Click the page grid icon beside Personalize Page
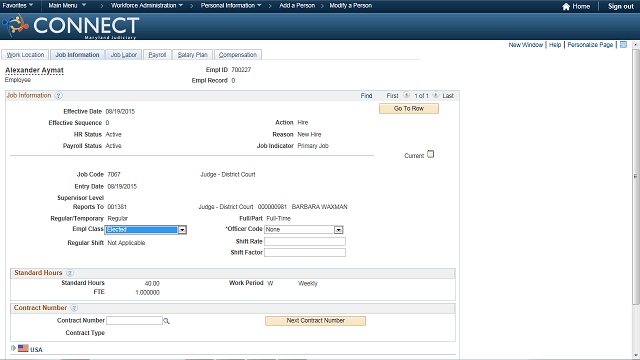 pos(623,44)
